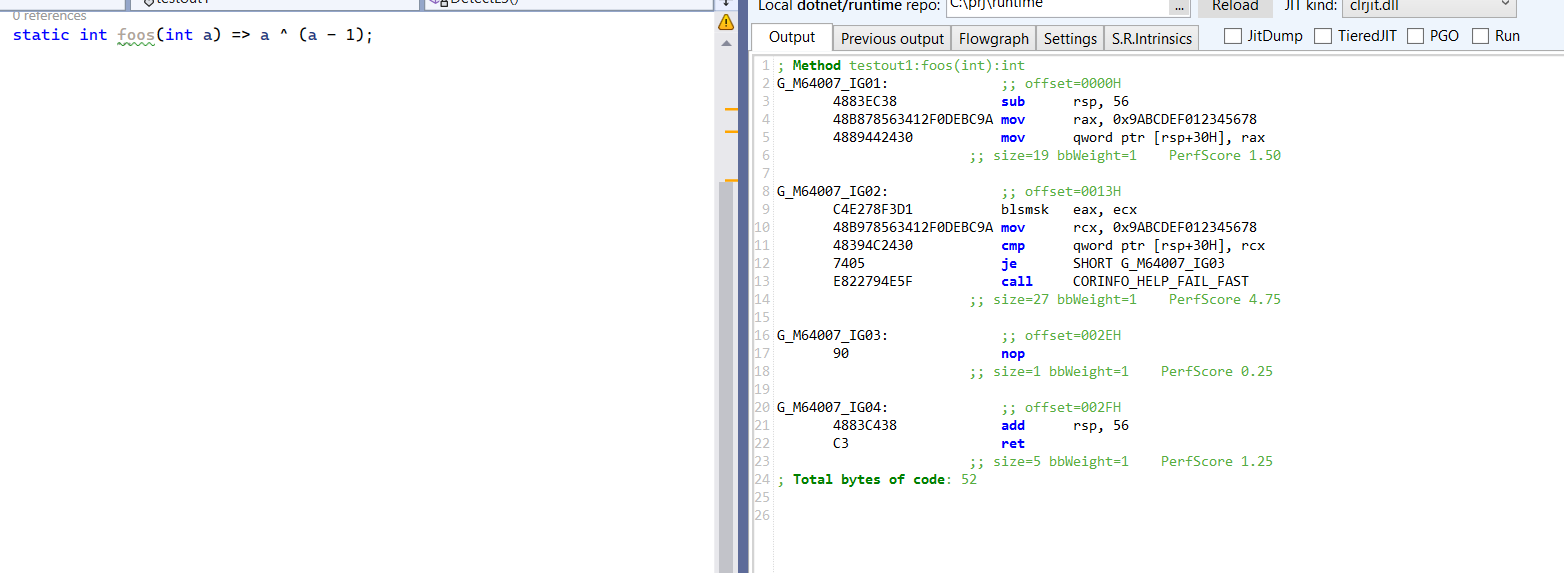Click the ';; offset=002FH' comment
Screen dimensions: 1564x573
[1061, 407]
